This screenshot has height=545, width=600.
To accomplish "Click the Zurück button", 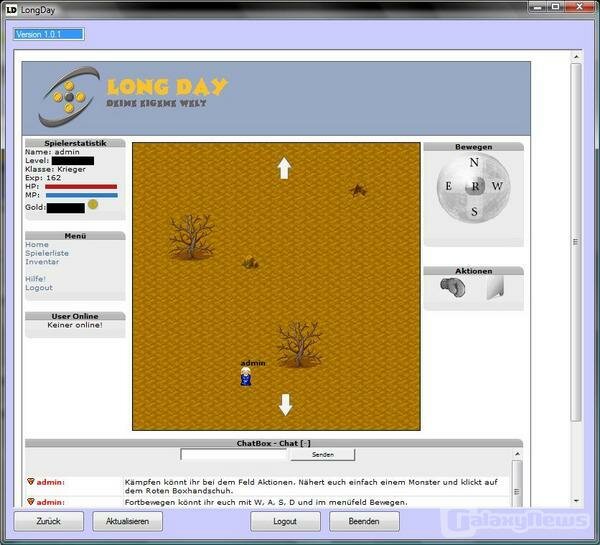I will point(49,521).
